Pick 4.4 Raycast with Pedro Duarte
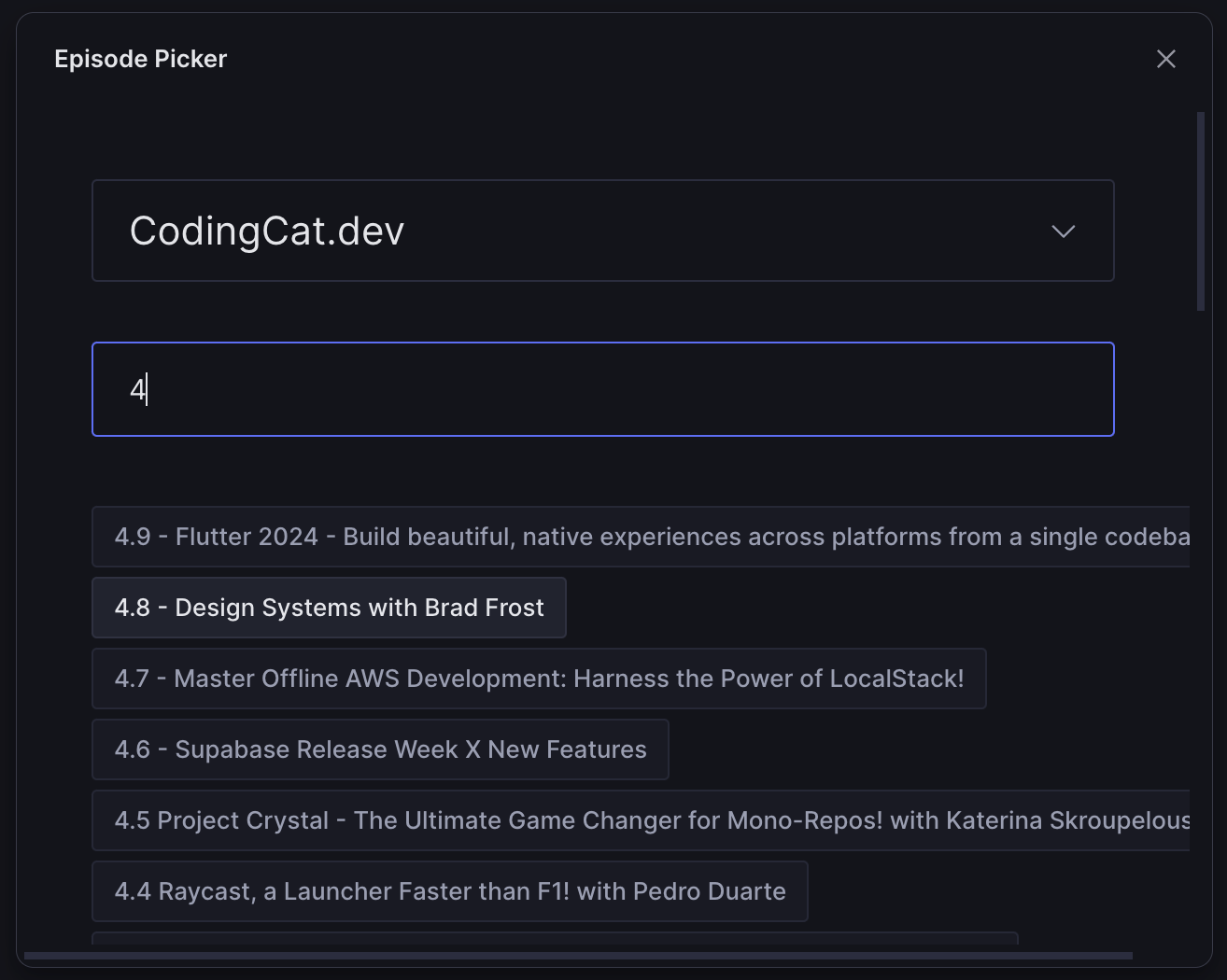Viewport: 1227px width, 980px height. point(449,891)
